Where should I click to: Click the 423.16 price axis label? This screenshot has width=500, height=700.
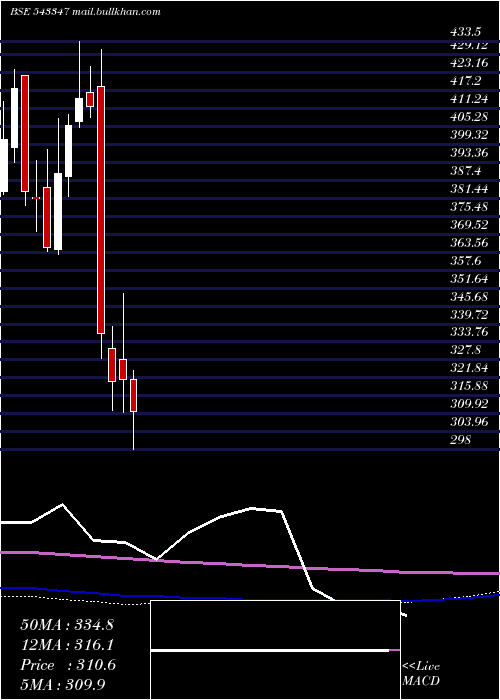[469, 63]
